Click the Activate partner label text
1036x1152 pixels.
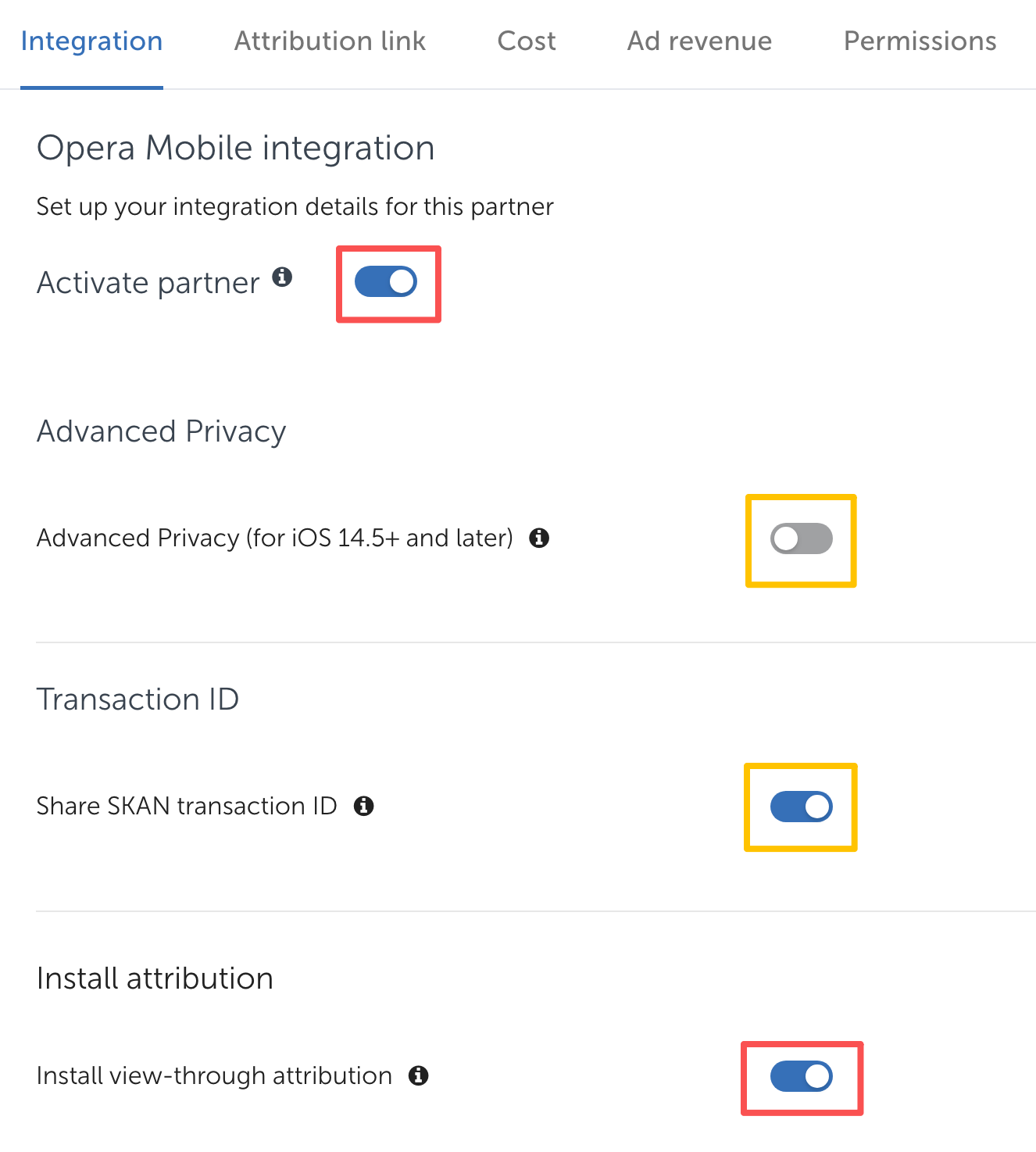[148, 283]
